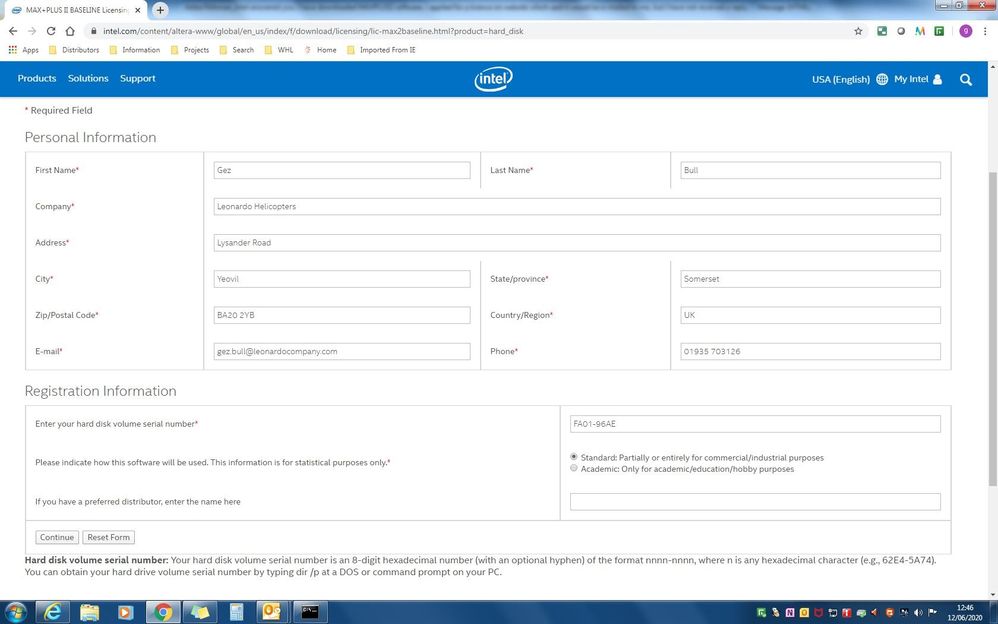Click the Last Name field
Viewport: 998px width, 624px height.
coord(810,170)
